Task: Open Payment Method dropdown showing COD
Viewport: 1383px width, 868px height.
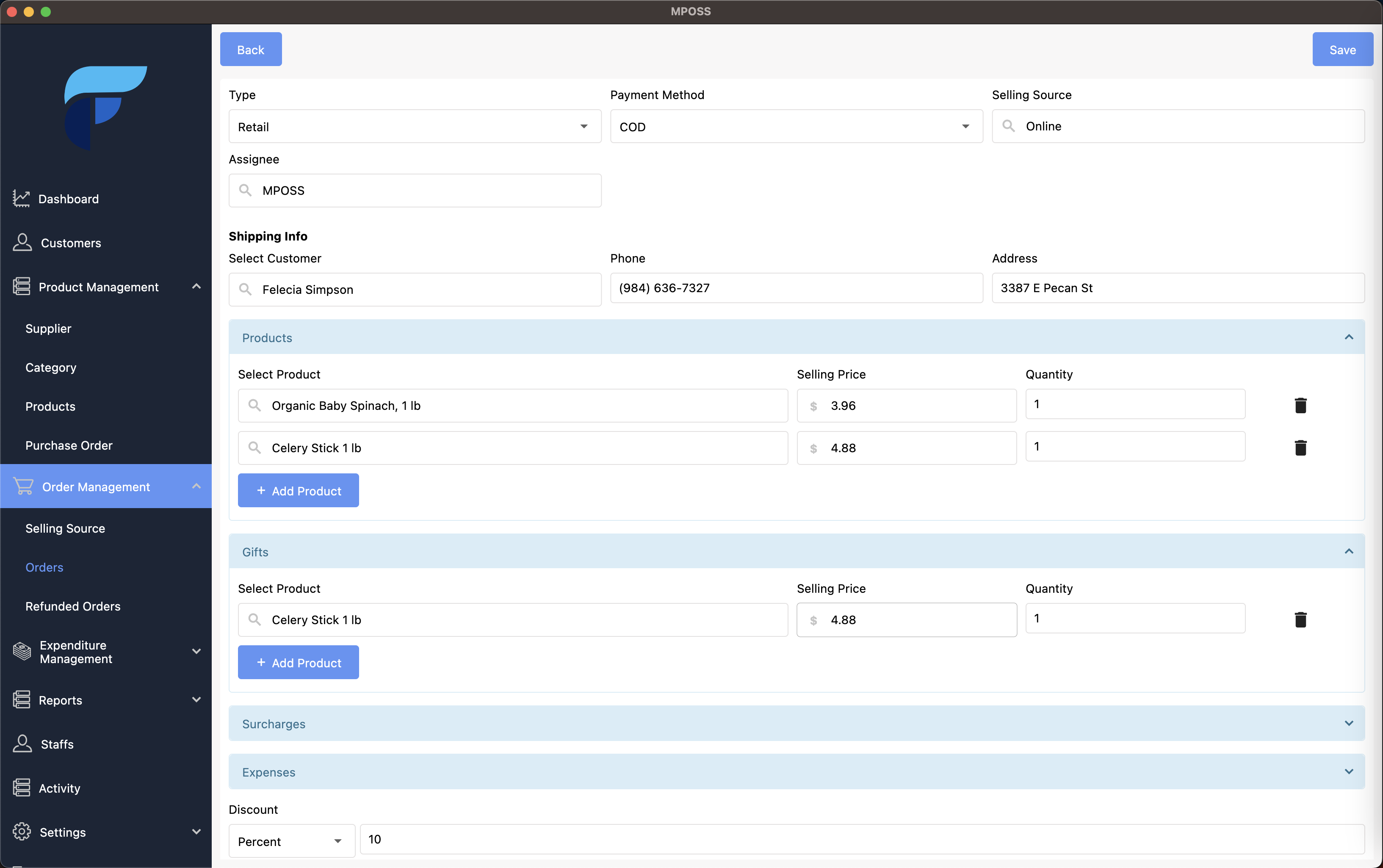Action: coord(796,126)
